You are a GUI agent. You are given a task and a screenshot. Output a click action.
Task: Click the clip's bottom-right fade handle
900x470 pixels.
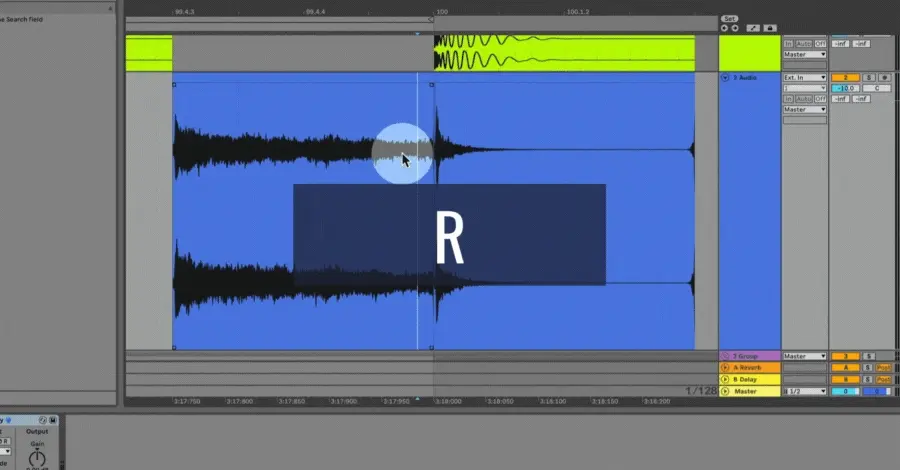[x=432, y=347]
